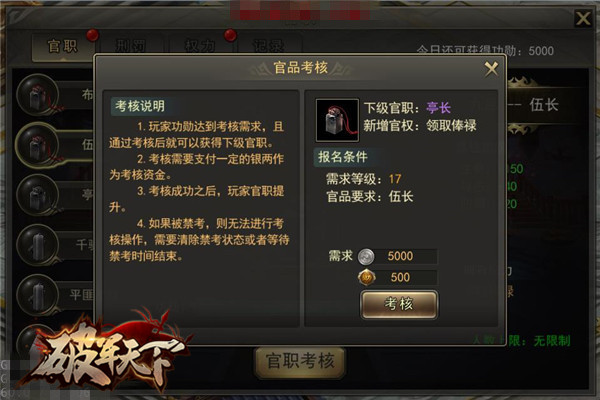Select the 千骑 seal icon in the rank list

tap(38, 245)
